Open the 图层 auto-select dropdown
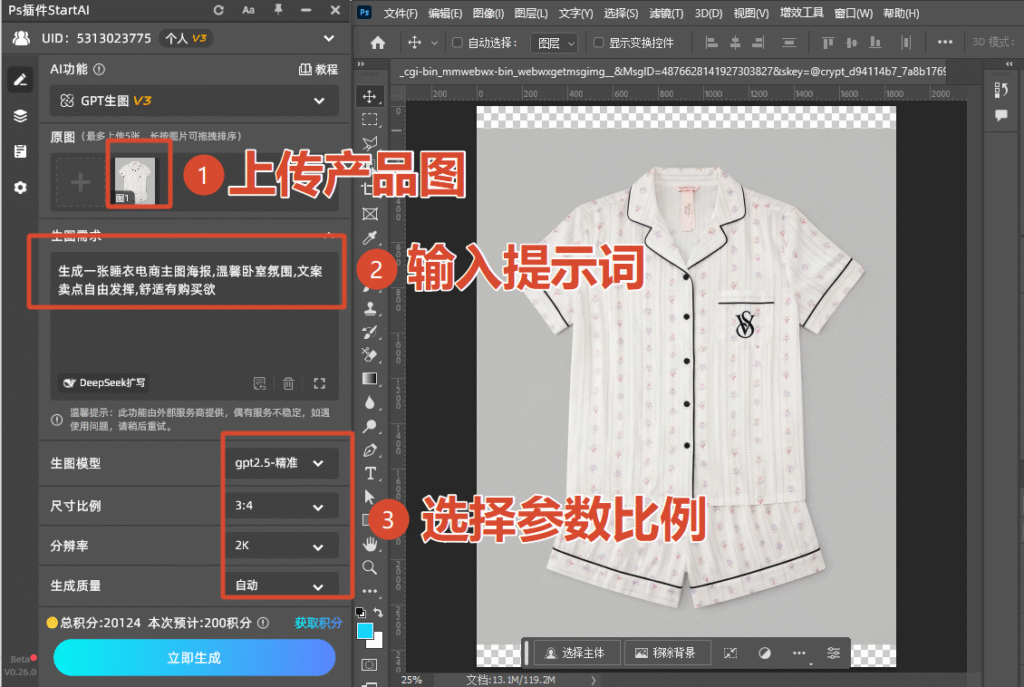Screen dimensions: 1024x687 click(554, 43)
